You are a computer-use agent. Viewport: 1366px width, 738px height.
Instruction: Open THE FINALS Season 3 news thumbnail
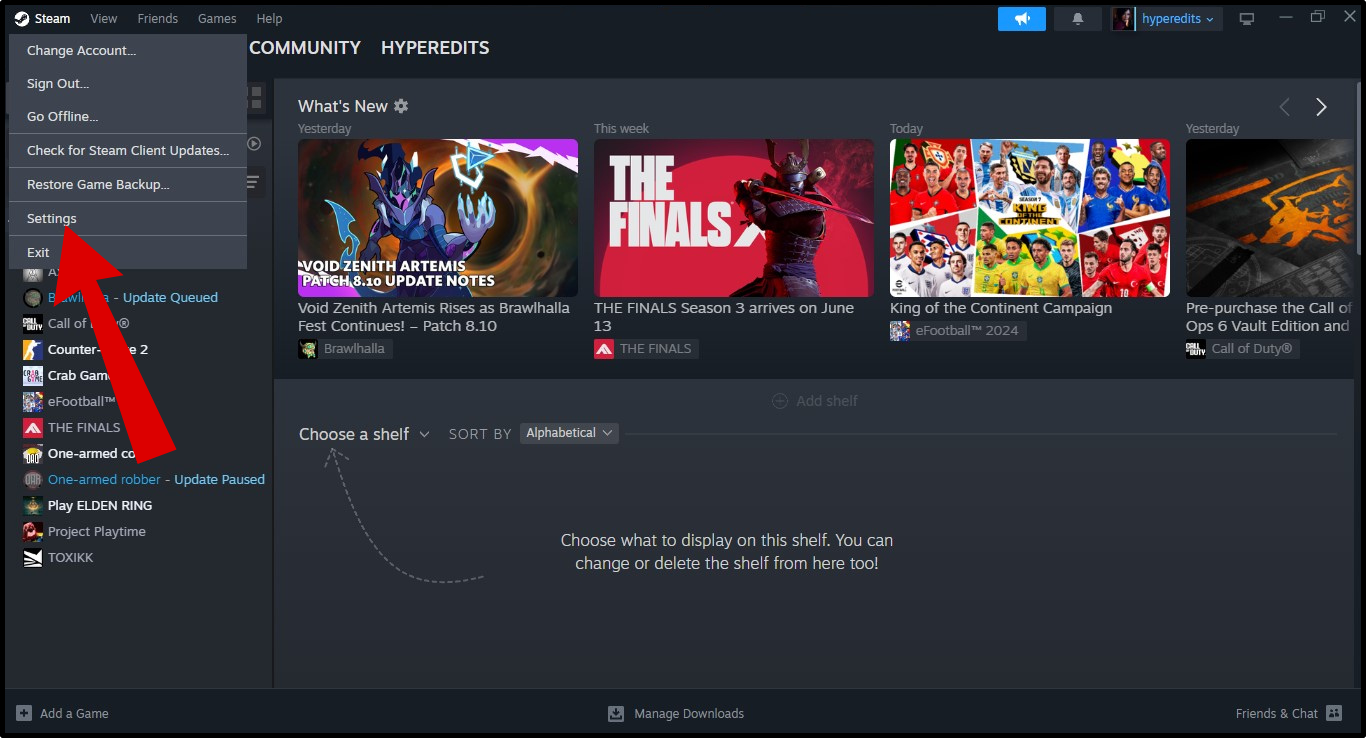734,218
